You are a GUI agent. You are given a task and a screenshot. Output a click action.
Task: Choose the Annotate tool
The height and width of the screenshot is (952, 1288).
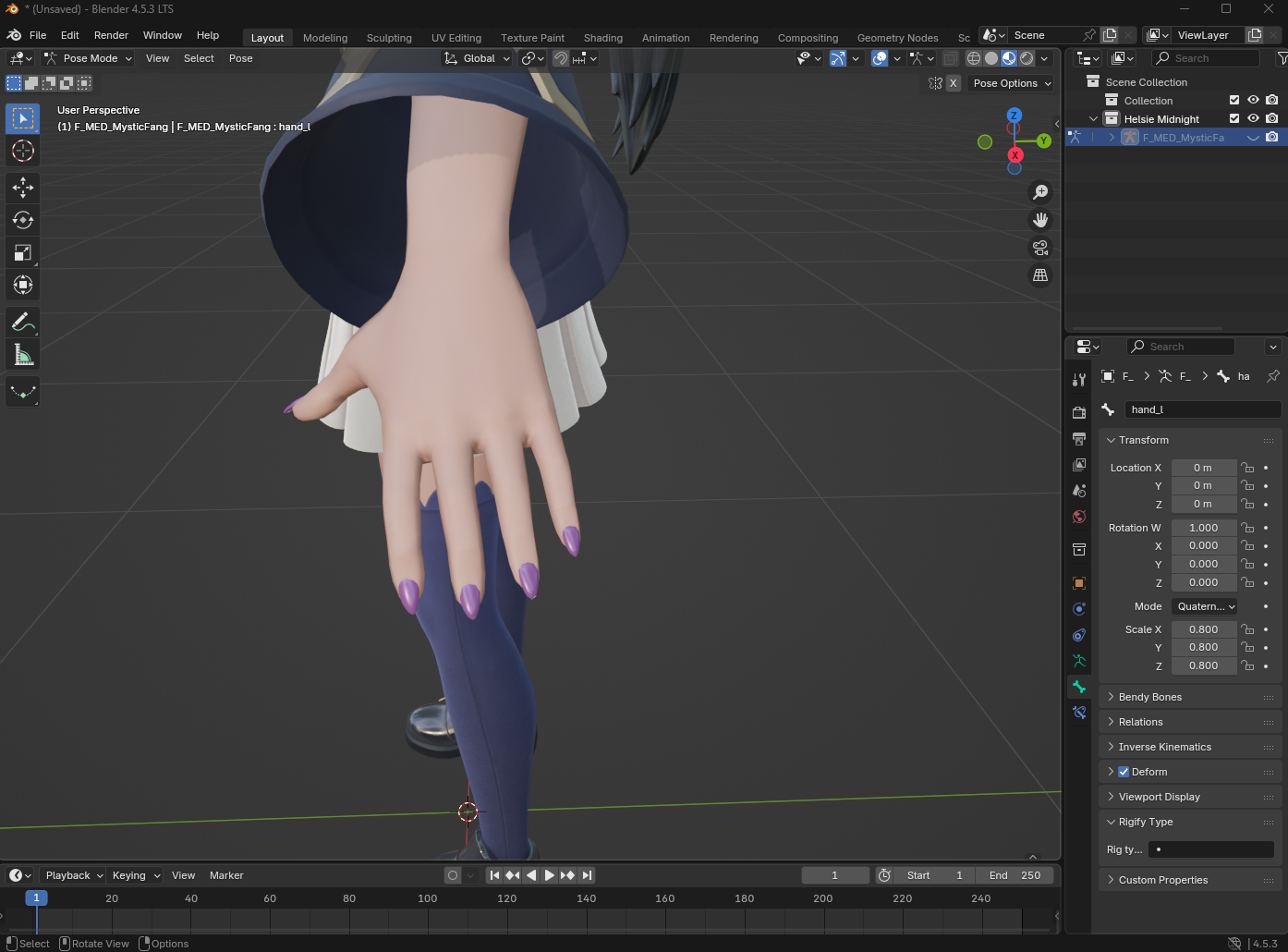pyautogui.click(x=23, y=323)
